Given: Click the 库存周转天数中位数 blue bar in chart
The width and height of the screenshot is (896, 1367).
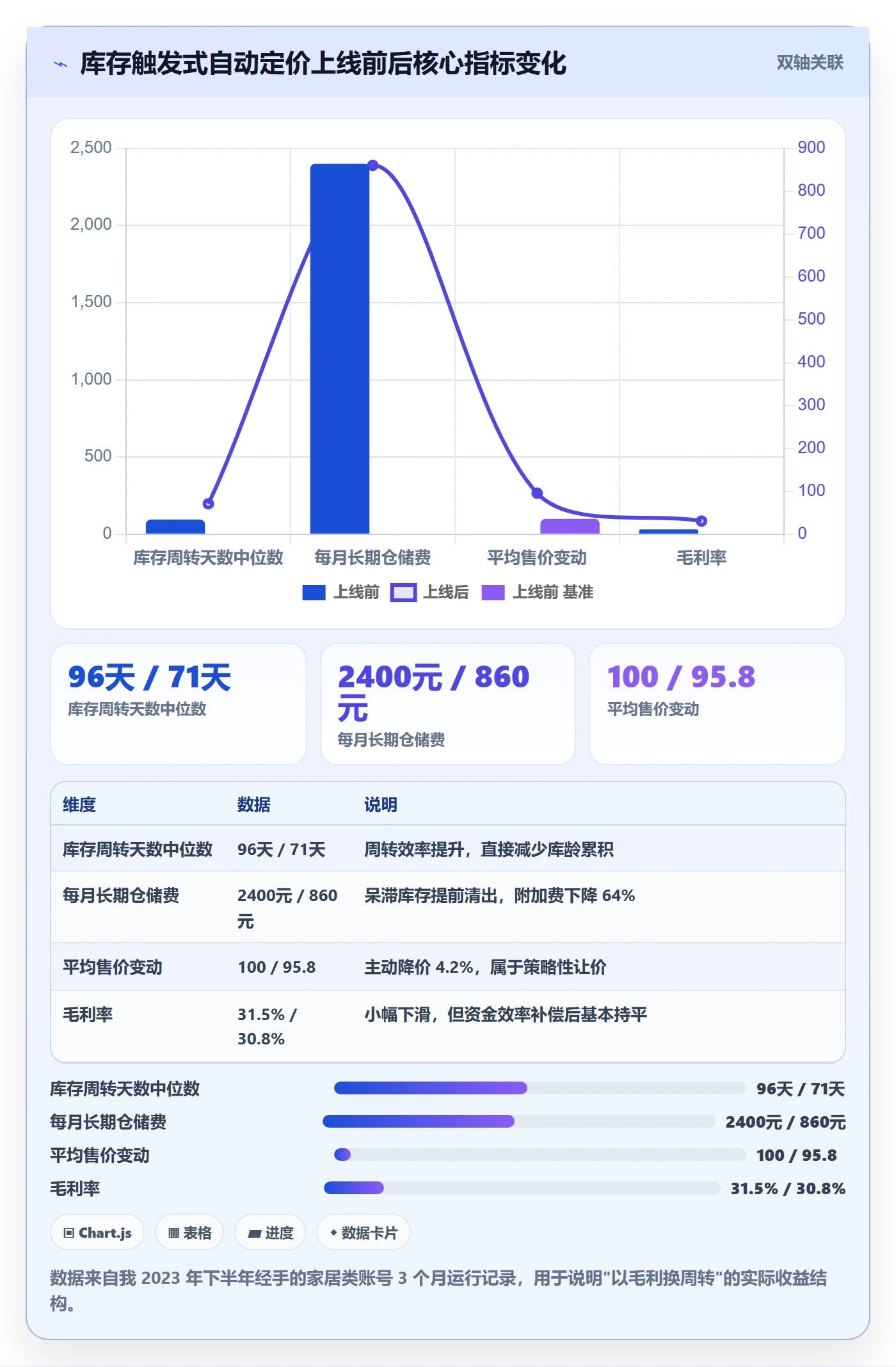Looking at the screenshot, I should point(175,527).
